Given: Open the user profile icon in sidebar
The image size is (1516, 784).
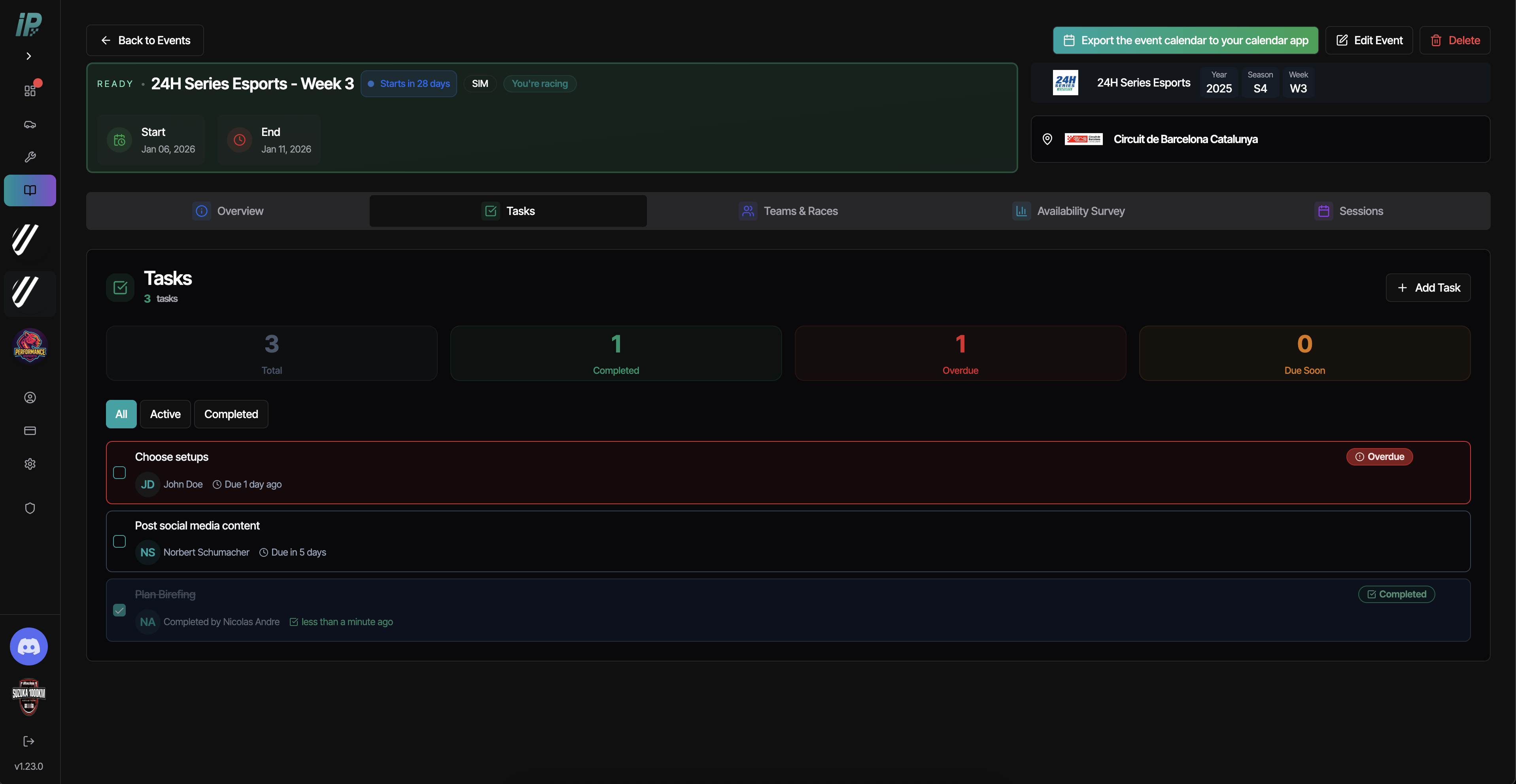Looking at the screenshot, I should (30, 398).
